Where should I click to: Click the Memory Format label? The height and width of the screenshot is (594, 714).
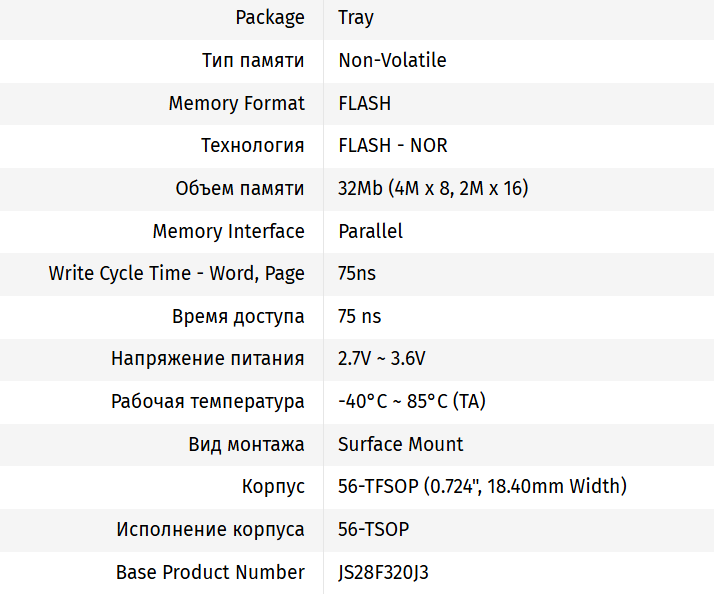(236, 103)
